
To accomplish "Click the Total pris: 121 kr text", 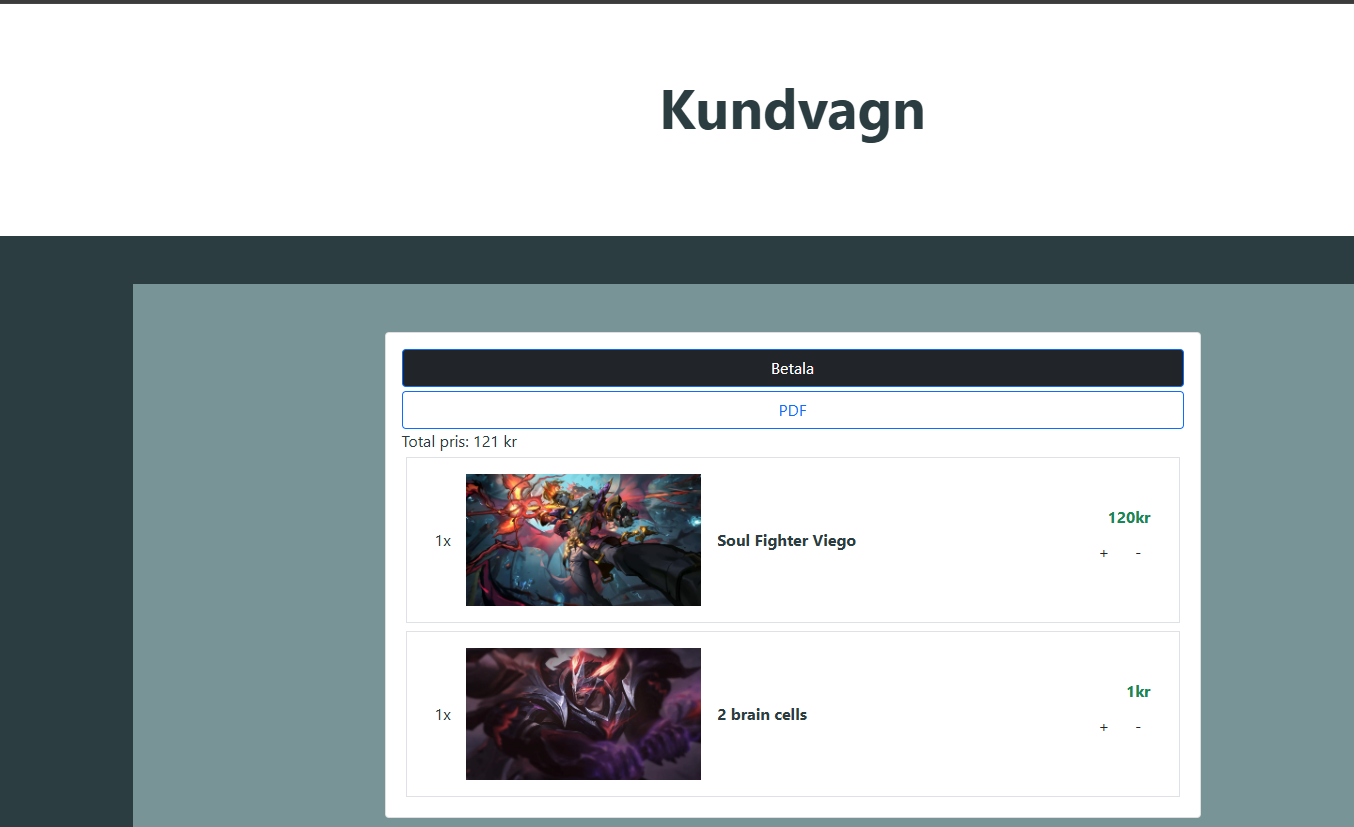I will point(459,442).
